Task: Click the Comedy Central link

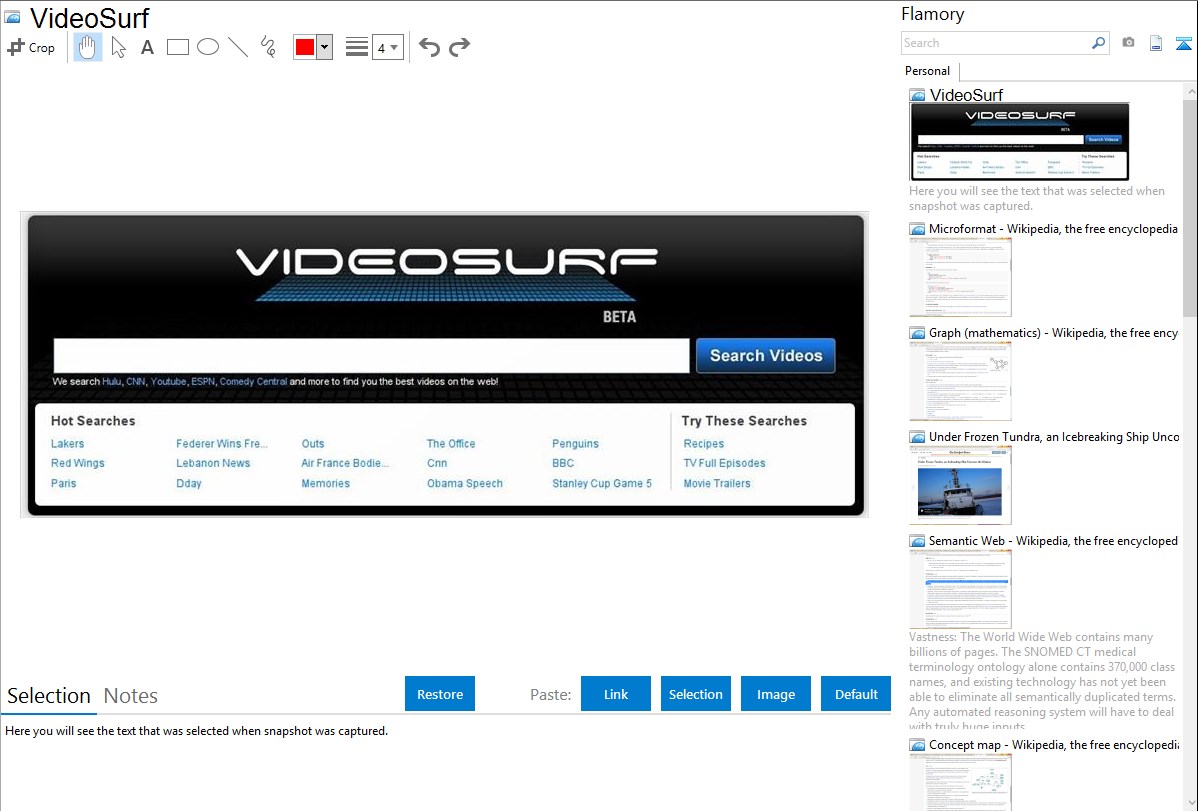Action: pos(253,381)
